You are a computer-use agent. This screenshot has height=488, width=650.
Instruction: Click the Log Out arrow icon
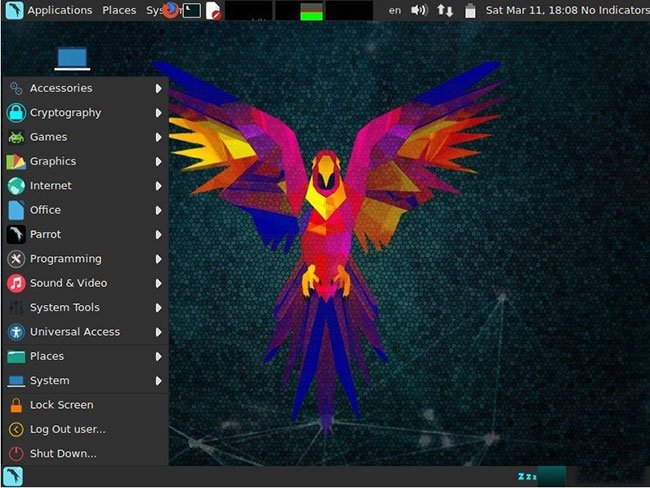16,430
